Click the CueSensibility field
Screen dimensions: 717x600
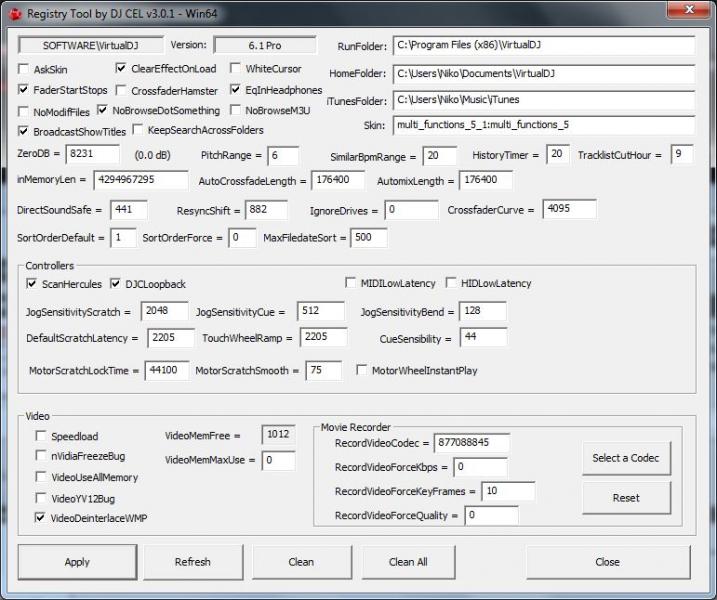[483, 337]
